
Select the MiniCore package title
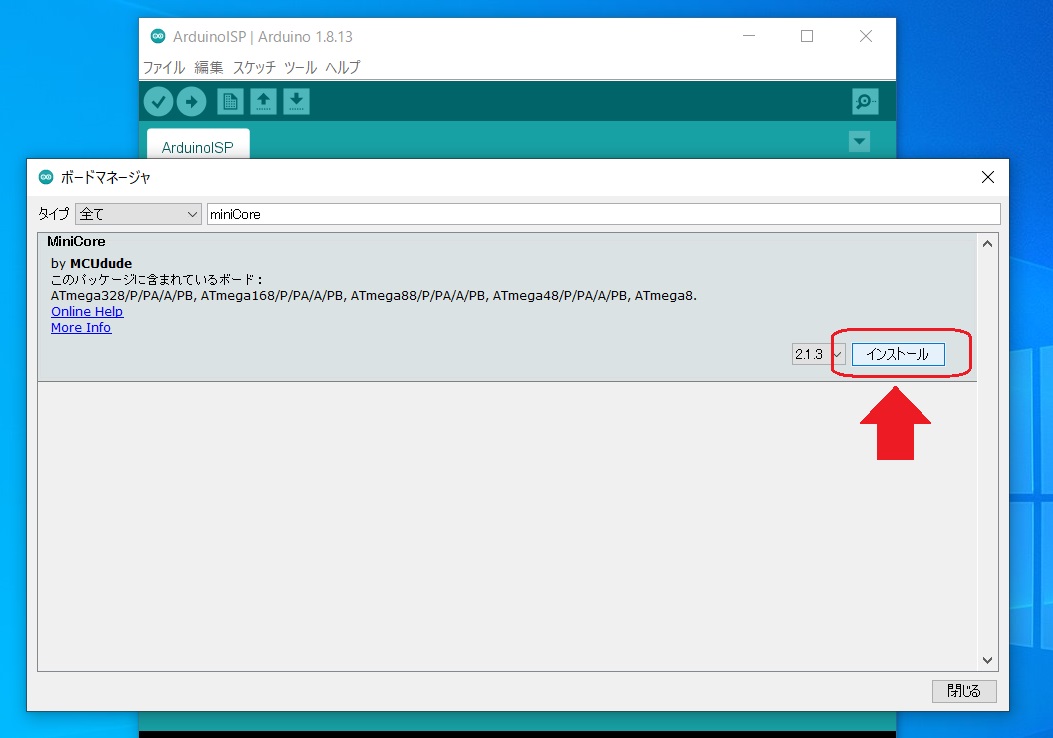point(77,242)
